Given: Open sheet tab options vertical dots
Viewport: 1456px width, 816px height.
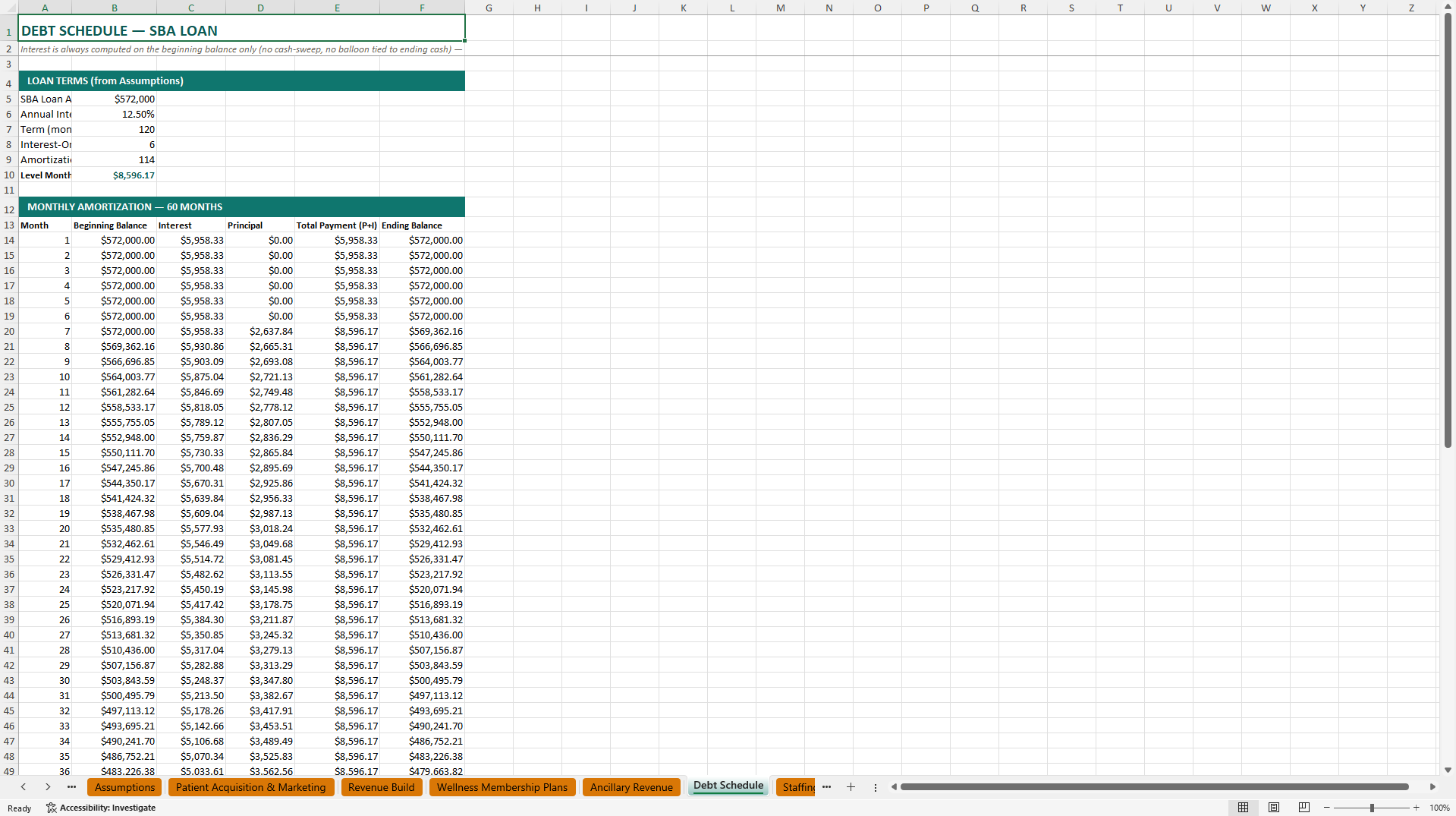Looking at the screenshot, I should coord(875,787).
